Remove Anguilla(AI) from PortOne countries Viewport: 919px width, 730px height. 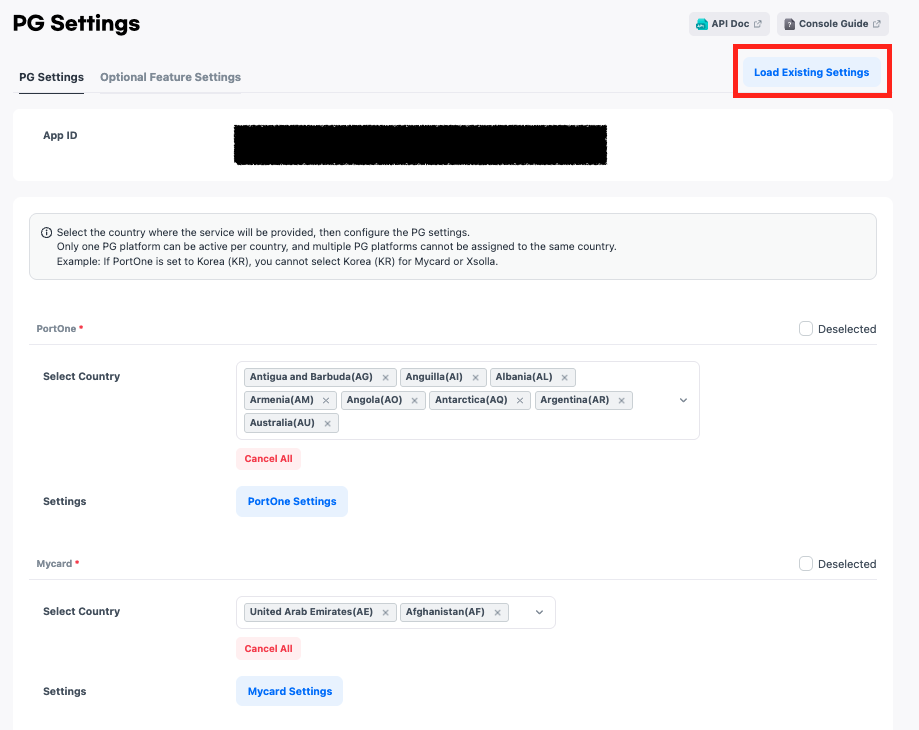pos(475,377)
